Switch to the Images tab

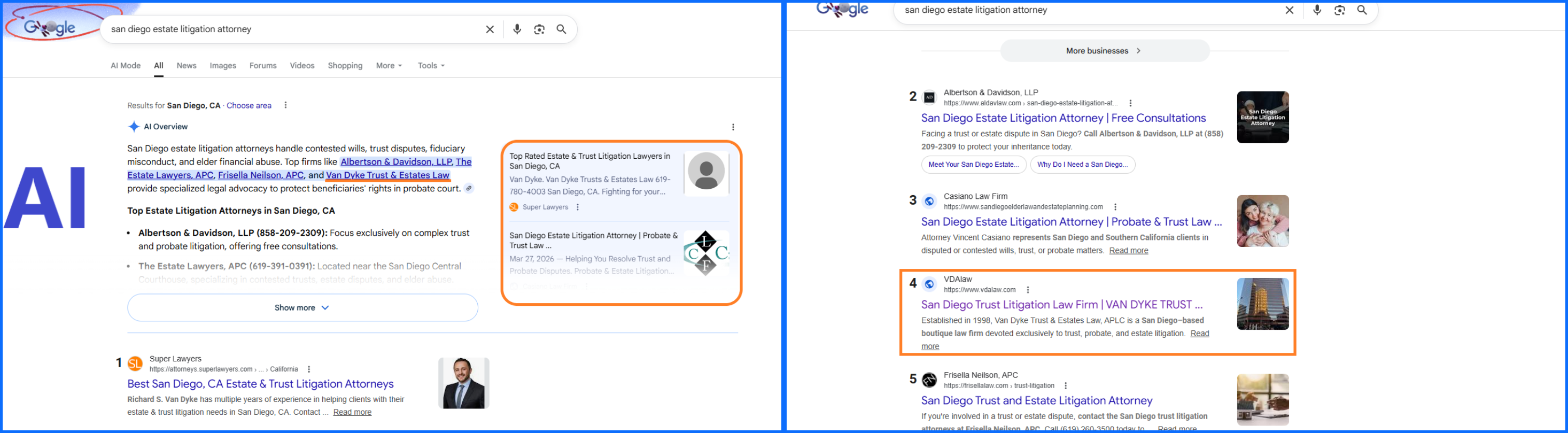223,66
